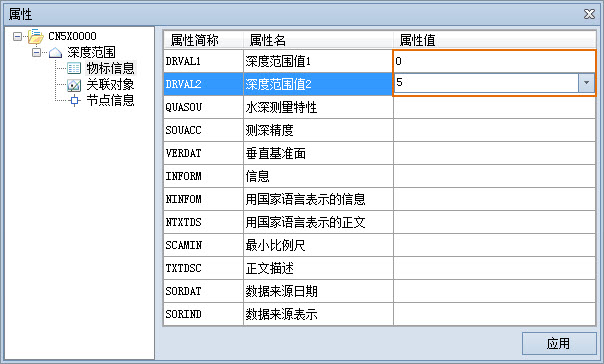Click the DRVAL1 value cell showing 0

point(494,61)
